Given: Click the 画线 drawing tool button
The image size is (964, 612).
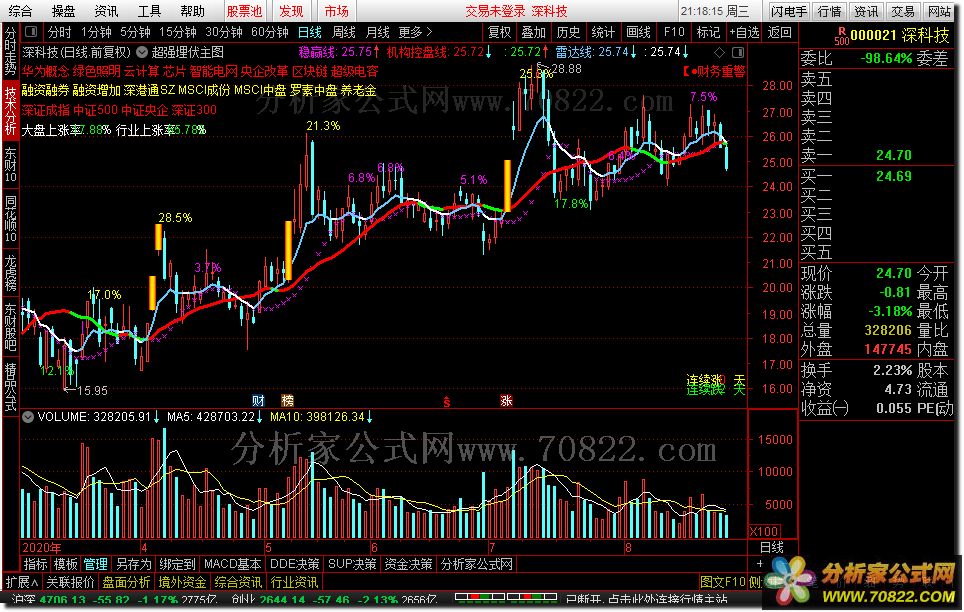Looking at the screenshot, I should point(638,32).
